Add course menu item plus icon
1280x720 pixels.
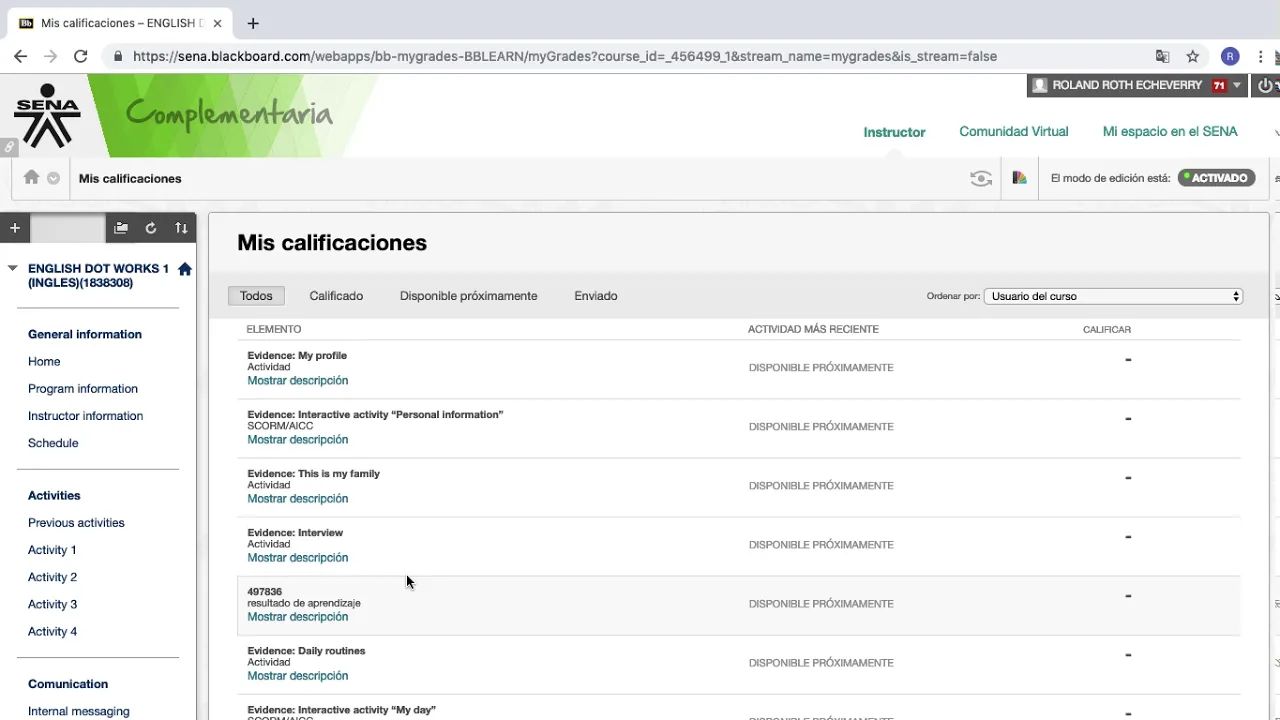(15, 228)
